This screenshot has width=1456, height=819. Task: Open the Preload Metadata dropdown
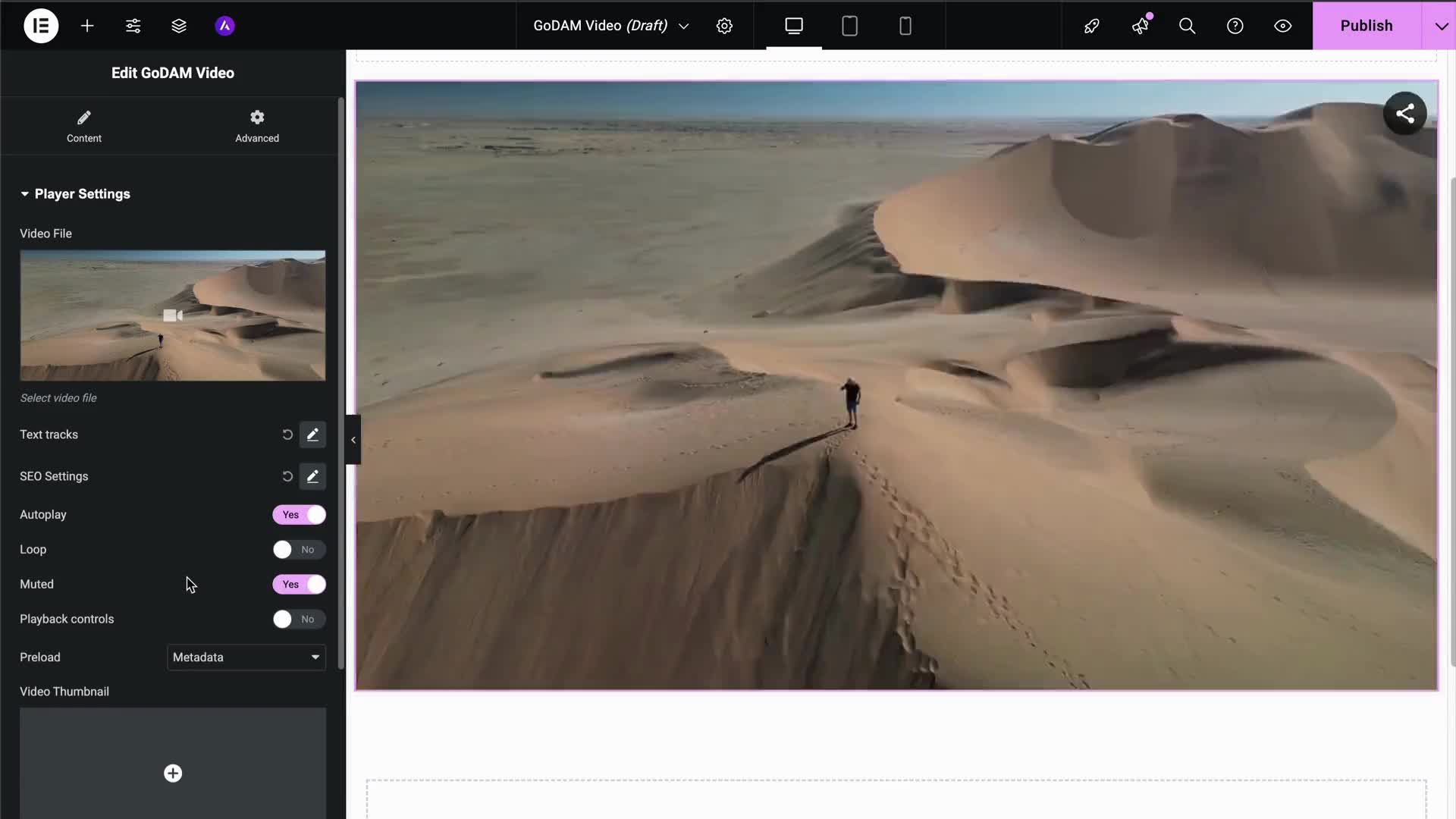tap(246, 657)
